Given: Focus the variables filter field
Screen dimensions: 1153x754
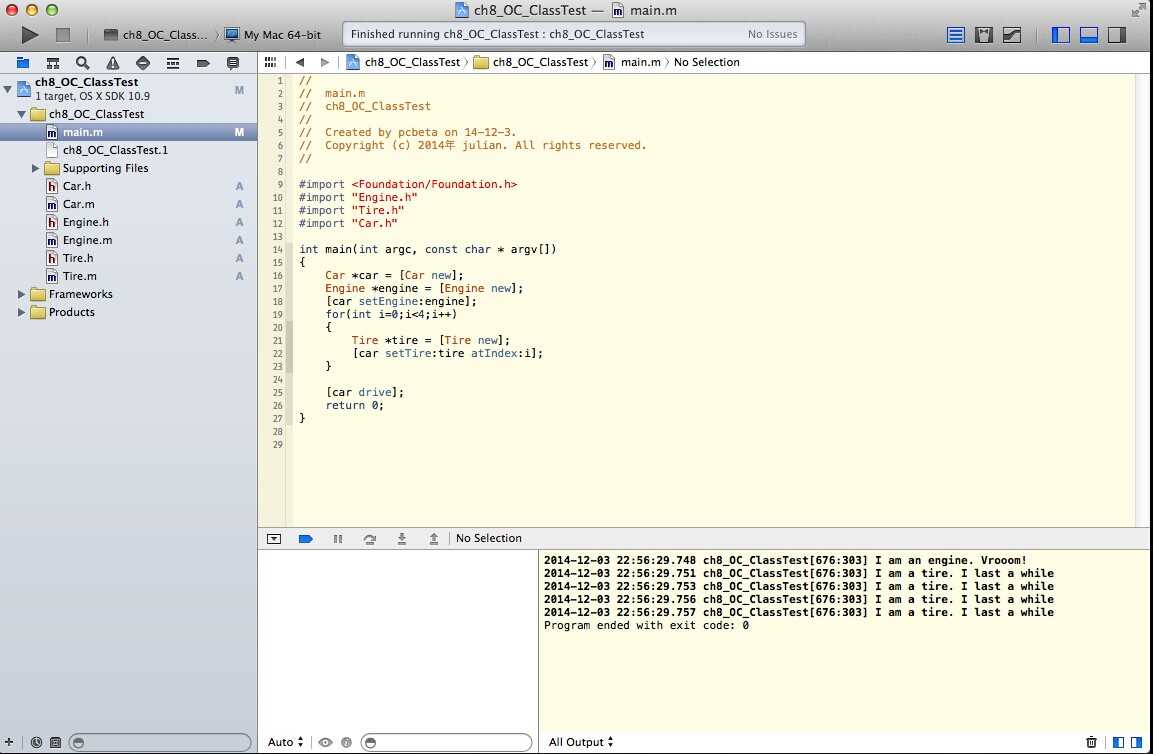Looking at the screenshot, I should 446,742.
